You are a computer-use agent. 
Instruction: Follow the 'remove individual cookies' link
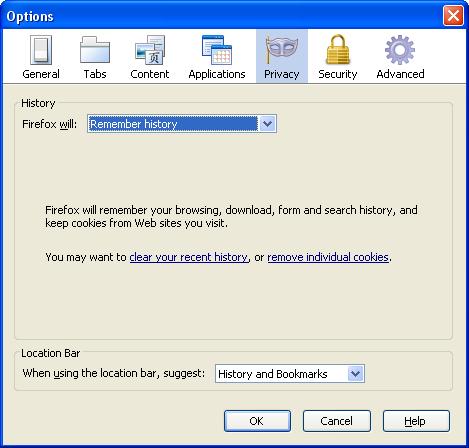tap(328, 257)
